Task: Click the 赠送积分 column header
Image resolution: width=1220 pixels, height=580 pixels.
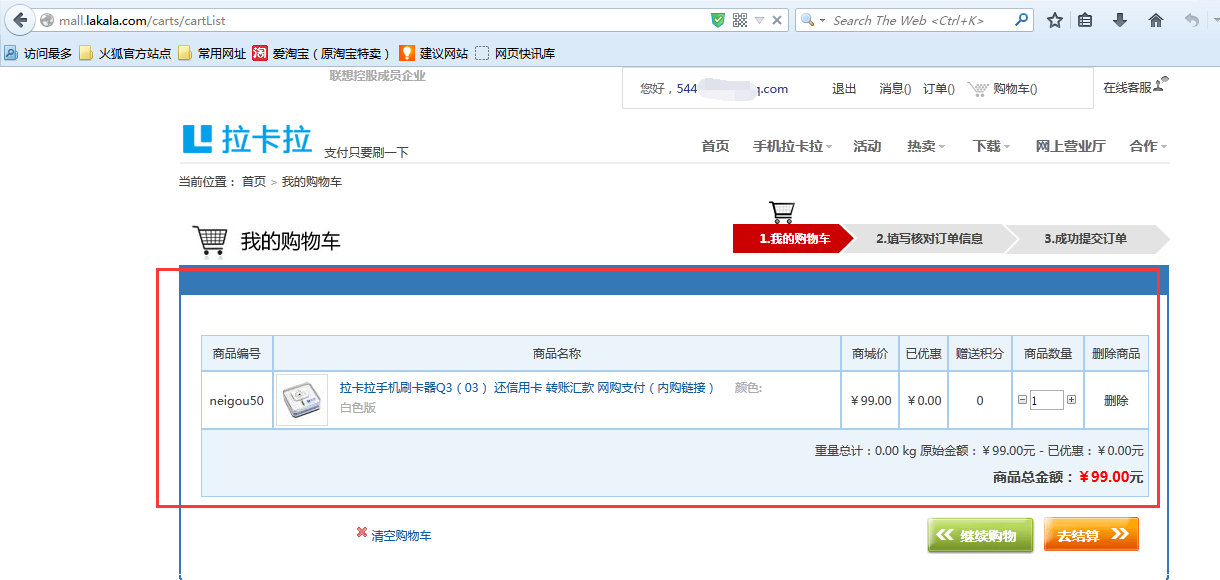Action: tap(980, 354)
